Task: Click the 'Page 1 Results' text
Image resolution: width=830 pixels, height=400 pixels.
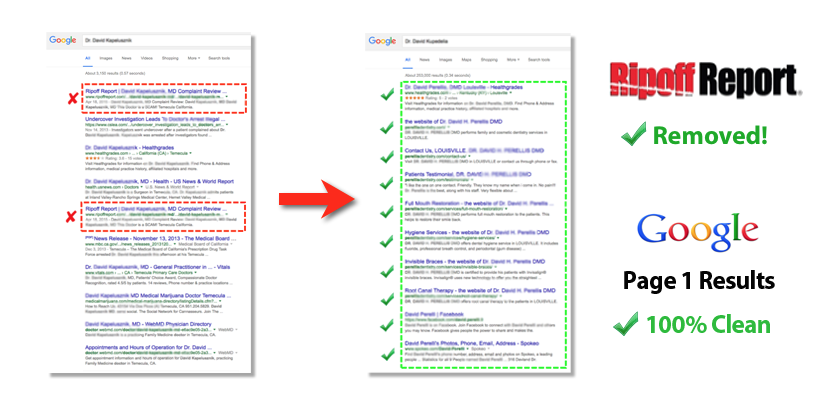Action: pyautogui.click(x=698, y=280)
